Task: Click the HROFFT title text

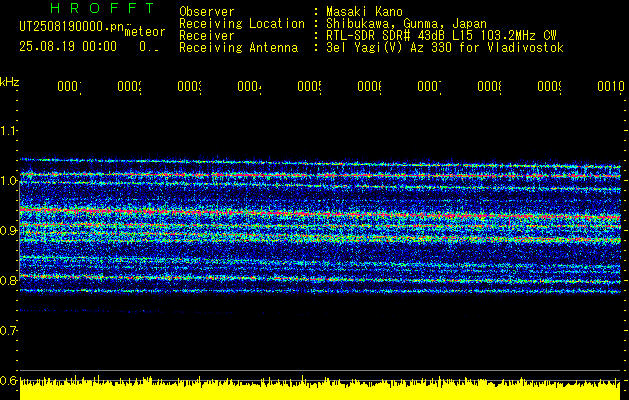Action: tap(102, 8)
